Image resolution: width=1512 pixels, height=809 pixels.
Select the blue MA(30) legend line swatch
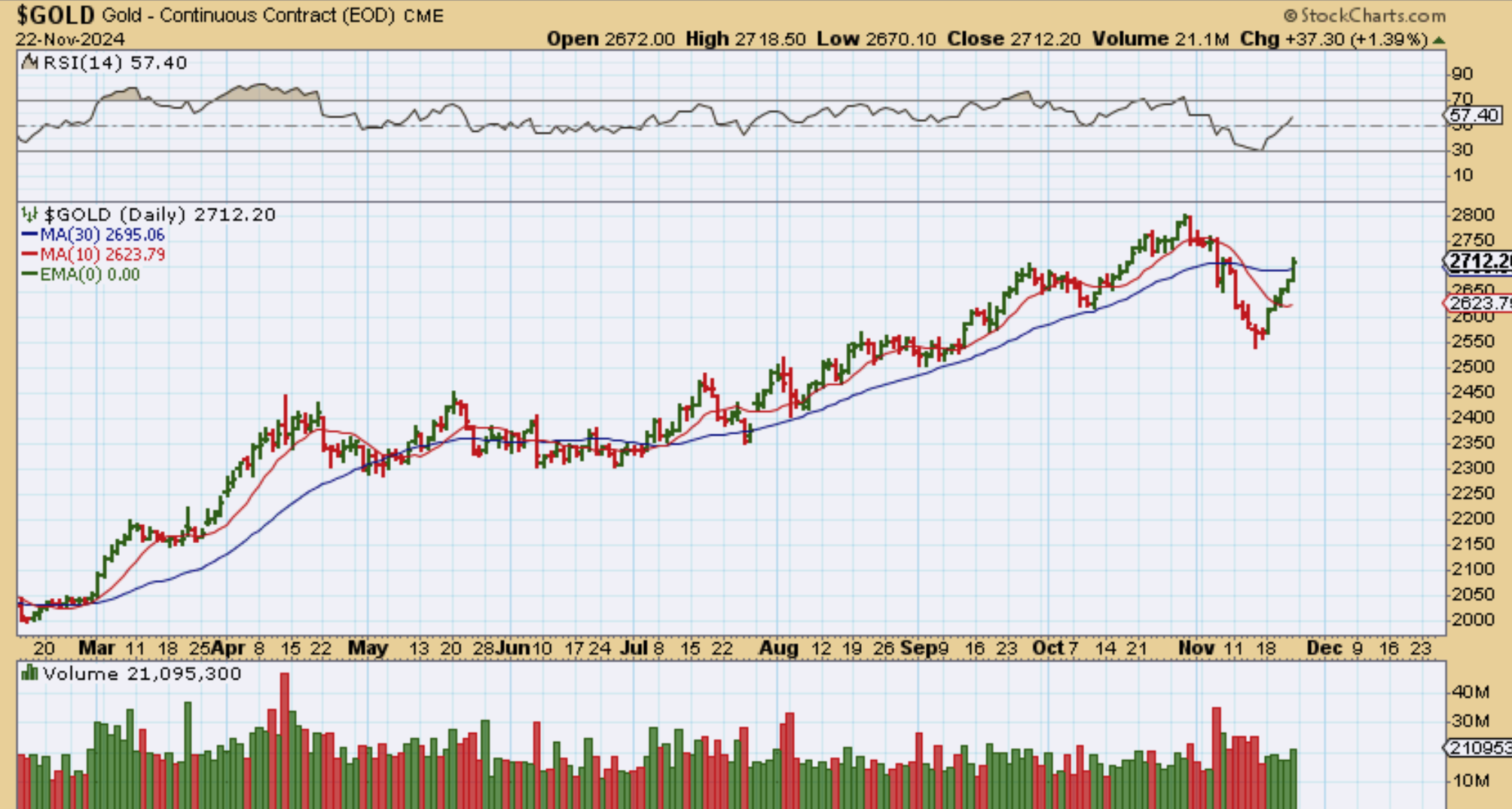pos(30,235)
